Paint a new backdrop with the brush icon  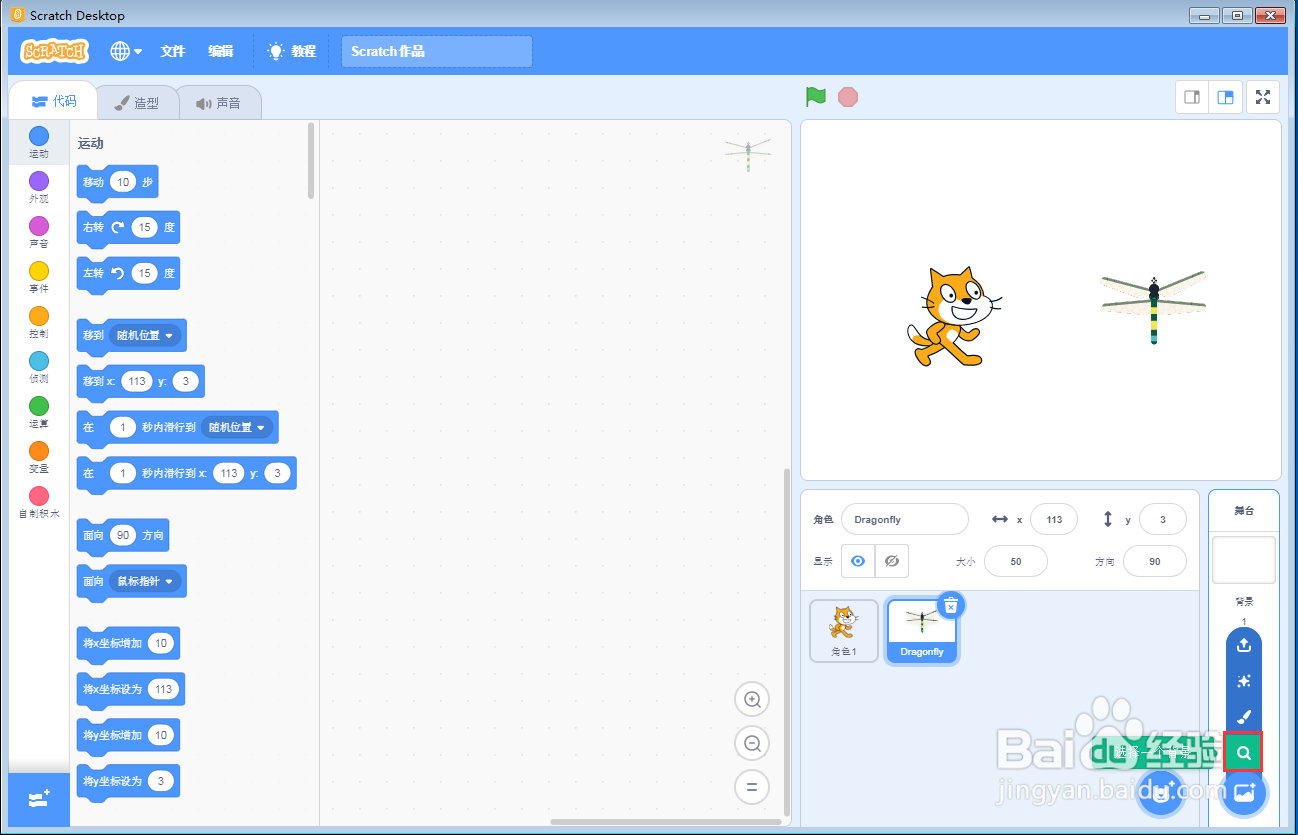(x=1244, y=717)
